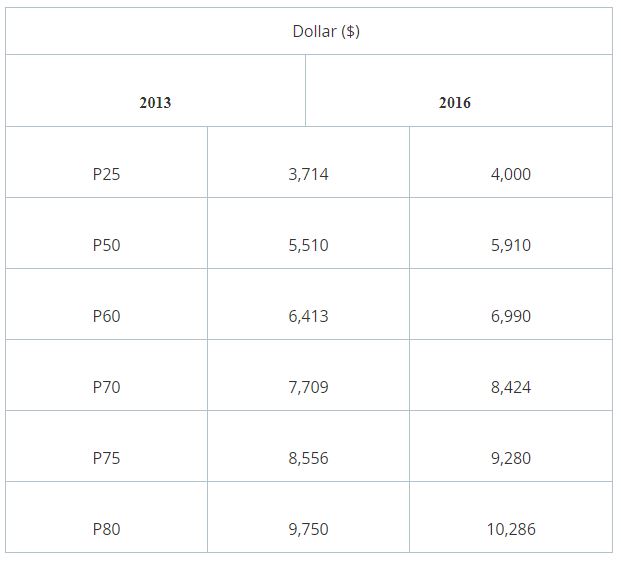Select the 10,286 value cell
Viewport: 621px width, 561px height.
[511, 517]
